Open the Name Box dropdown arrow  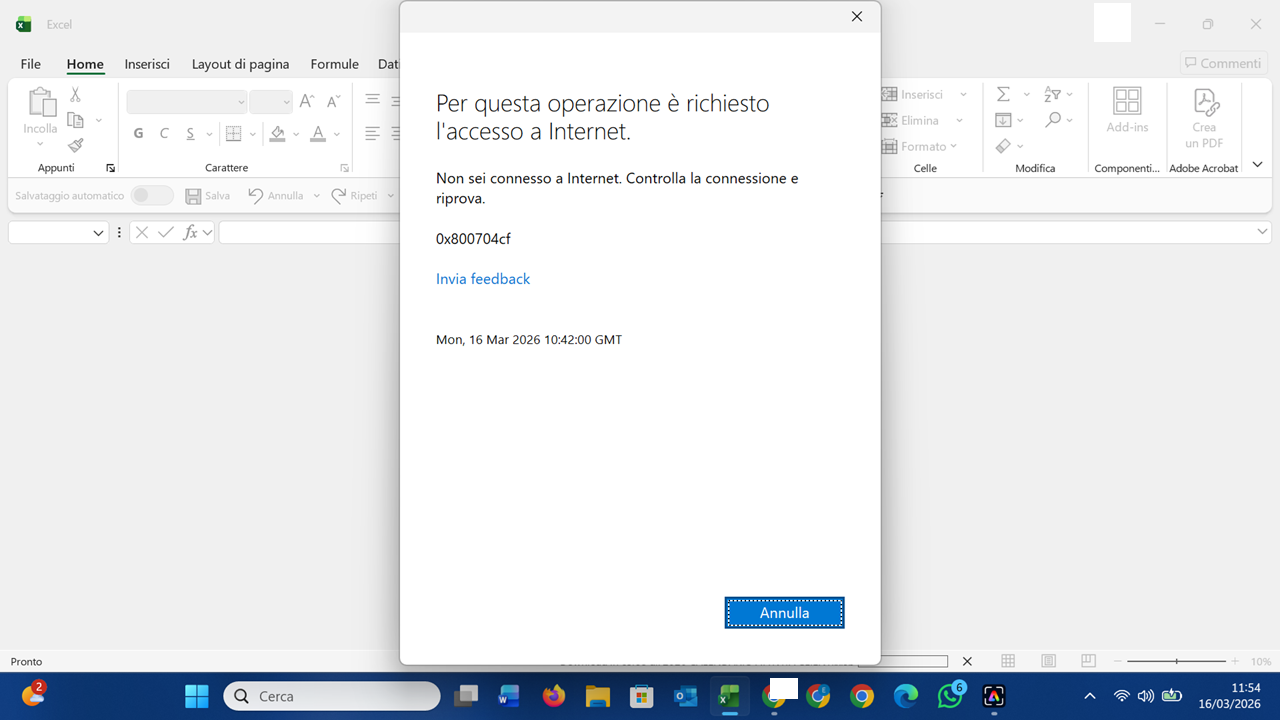[98, 233]
